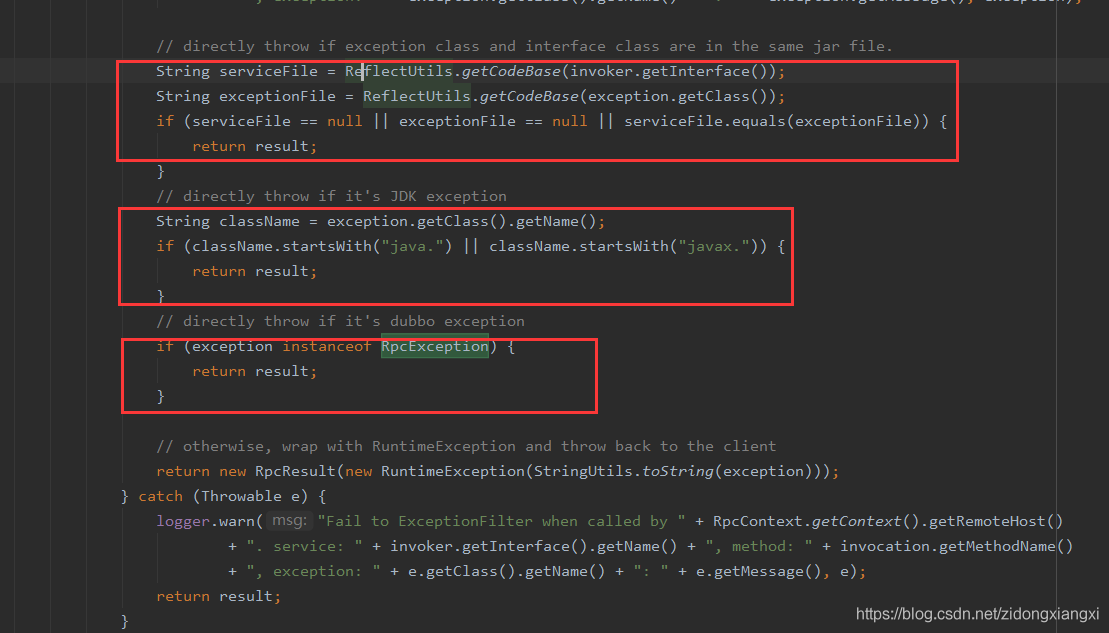Click the comment "otherwise, wrap with RuntimeException"
The height and width of the screenshot is (633, 1109).
pyautogui.click(x=466, y=446)
